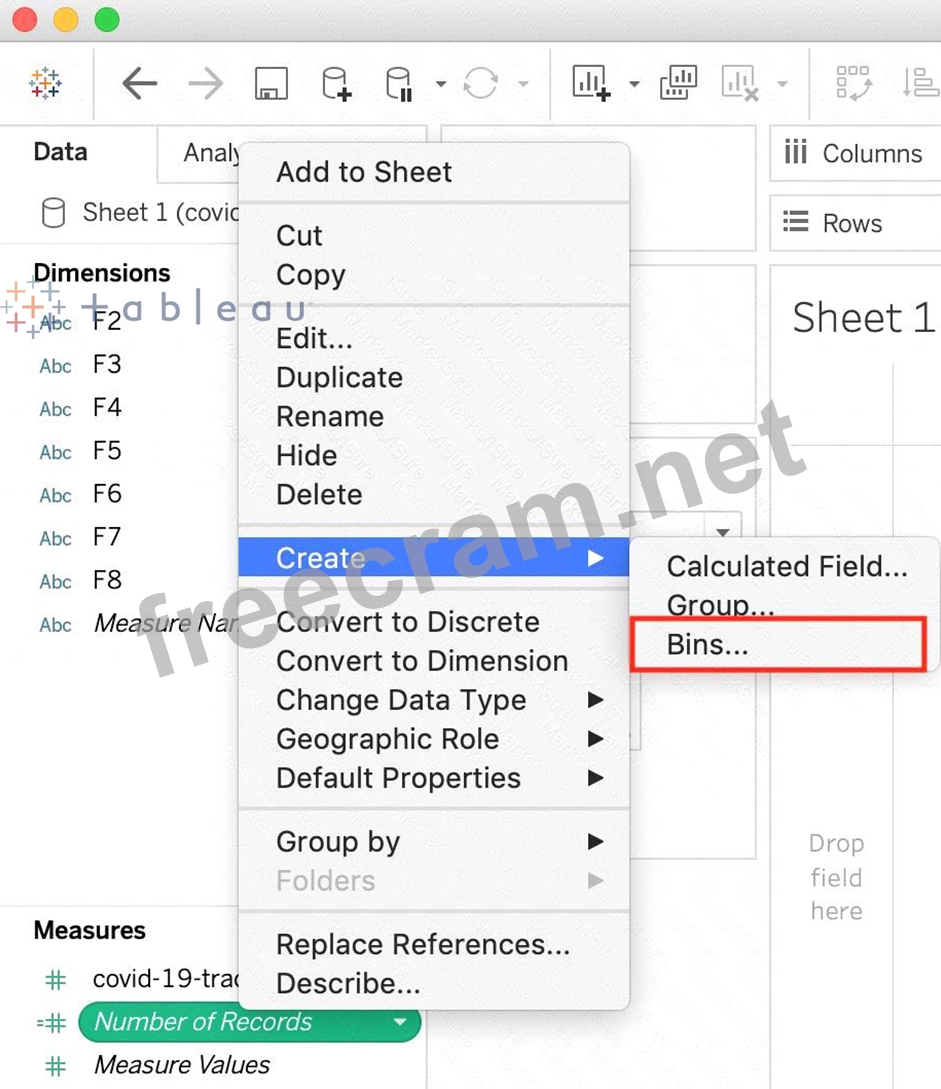Click the Columns shelf
Screen dimensions: 941x1089
(855, 153)
